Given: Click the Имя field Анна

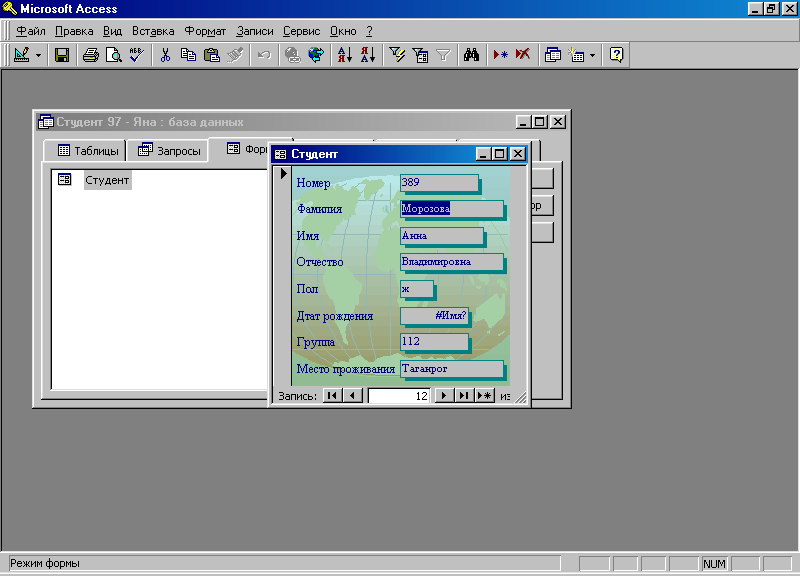Looking at the screenshot, I should (x=442, y=236).
